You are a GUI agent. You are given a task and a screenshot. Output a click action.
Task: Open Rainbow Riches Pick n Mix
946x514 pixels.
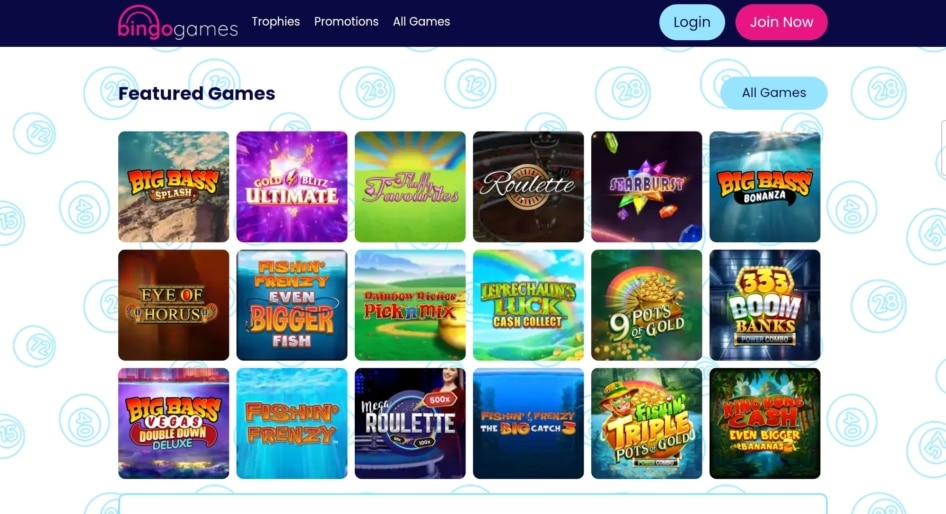pyautogui.click(x=410, y=305)
